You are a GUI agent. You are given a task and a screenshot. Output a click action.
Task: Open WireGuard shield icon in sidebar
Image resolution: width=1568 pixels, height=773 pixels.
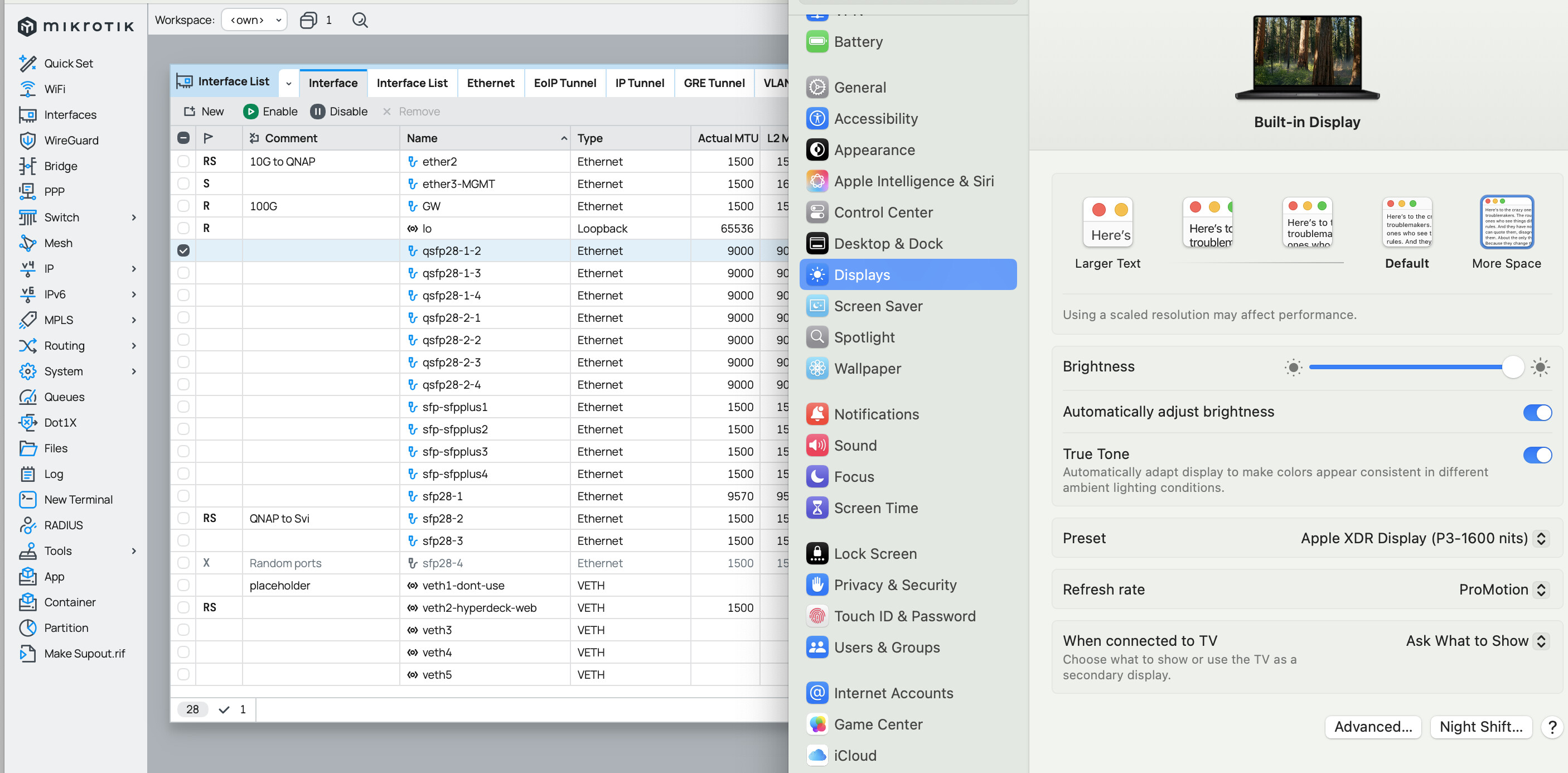click(27, 141)
